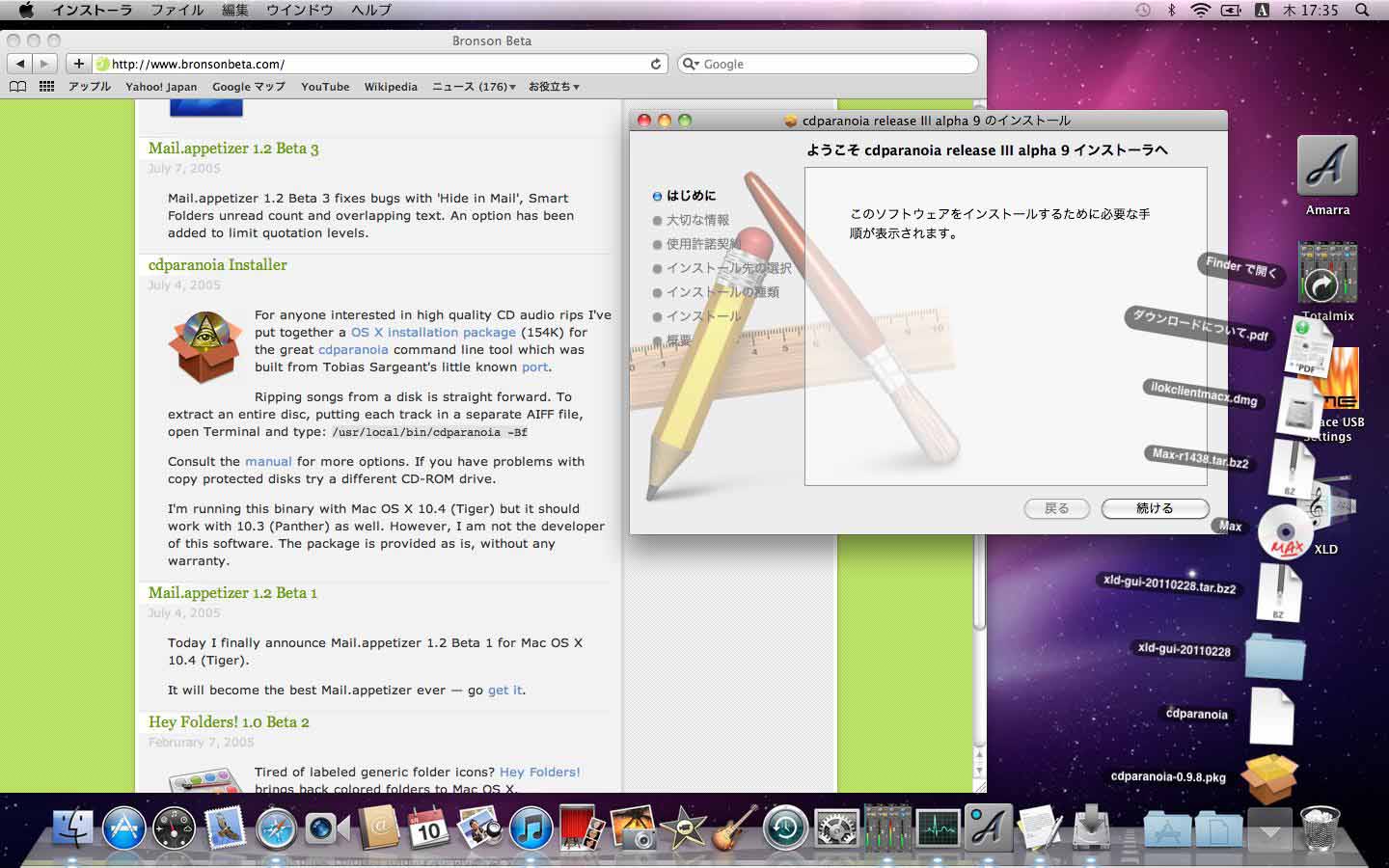Open System Preferences gear in the Dock

[x=836, y=828]
